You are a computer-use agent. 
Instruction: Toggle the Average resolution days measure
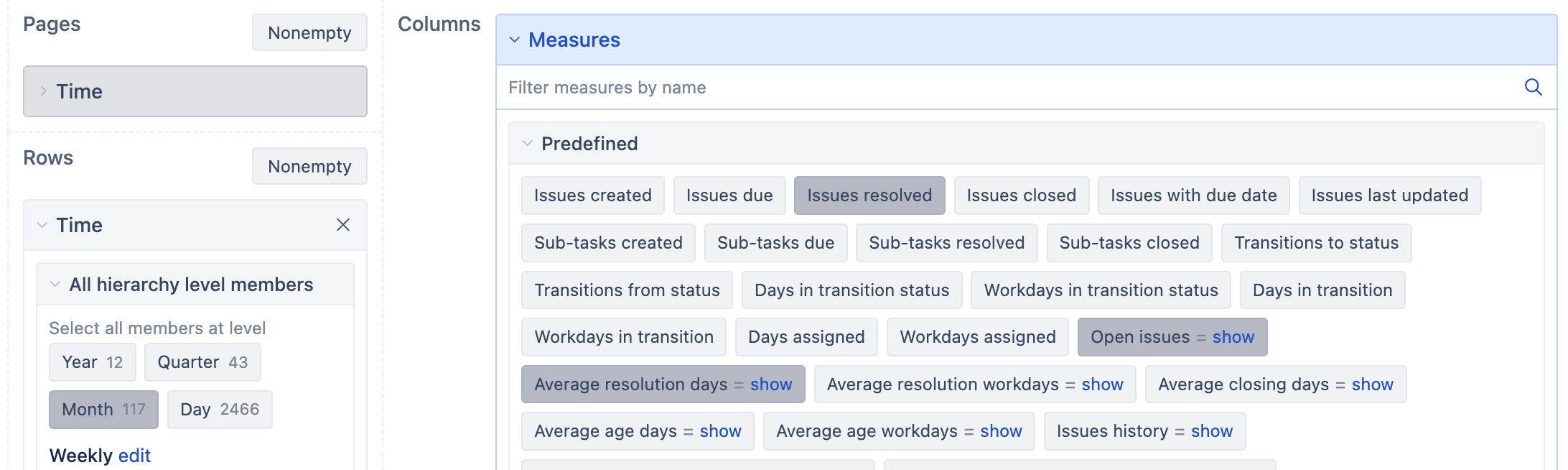[631, 384]
